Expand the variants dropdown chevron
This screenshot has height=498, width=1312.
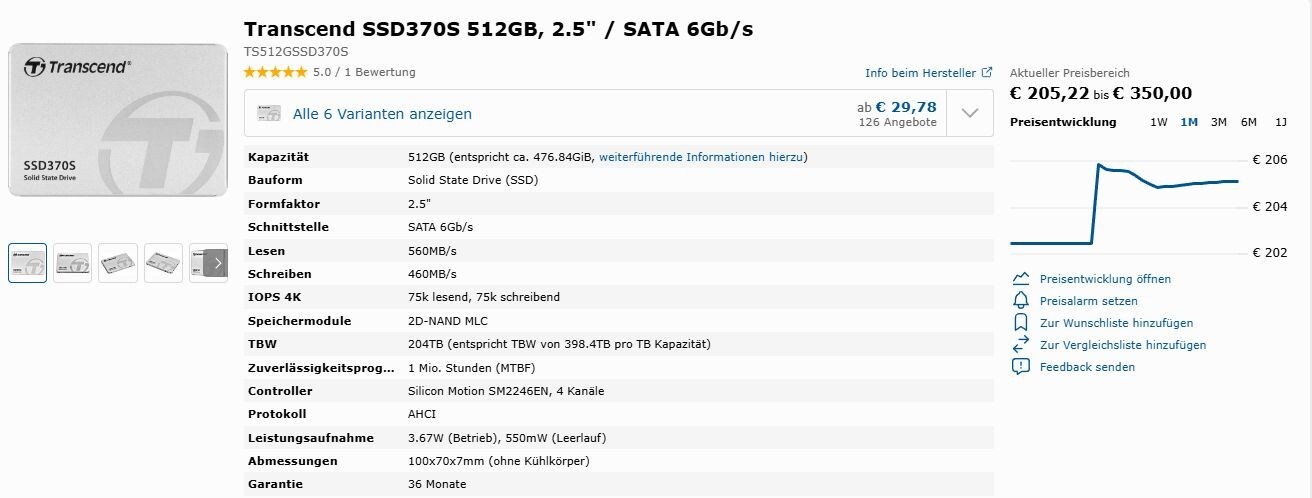click(x=969, y=113)
